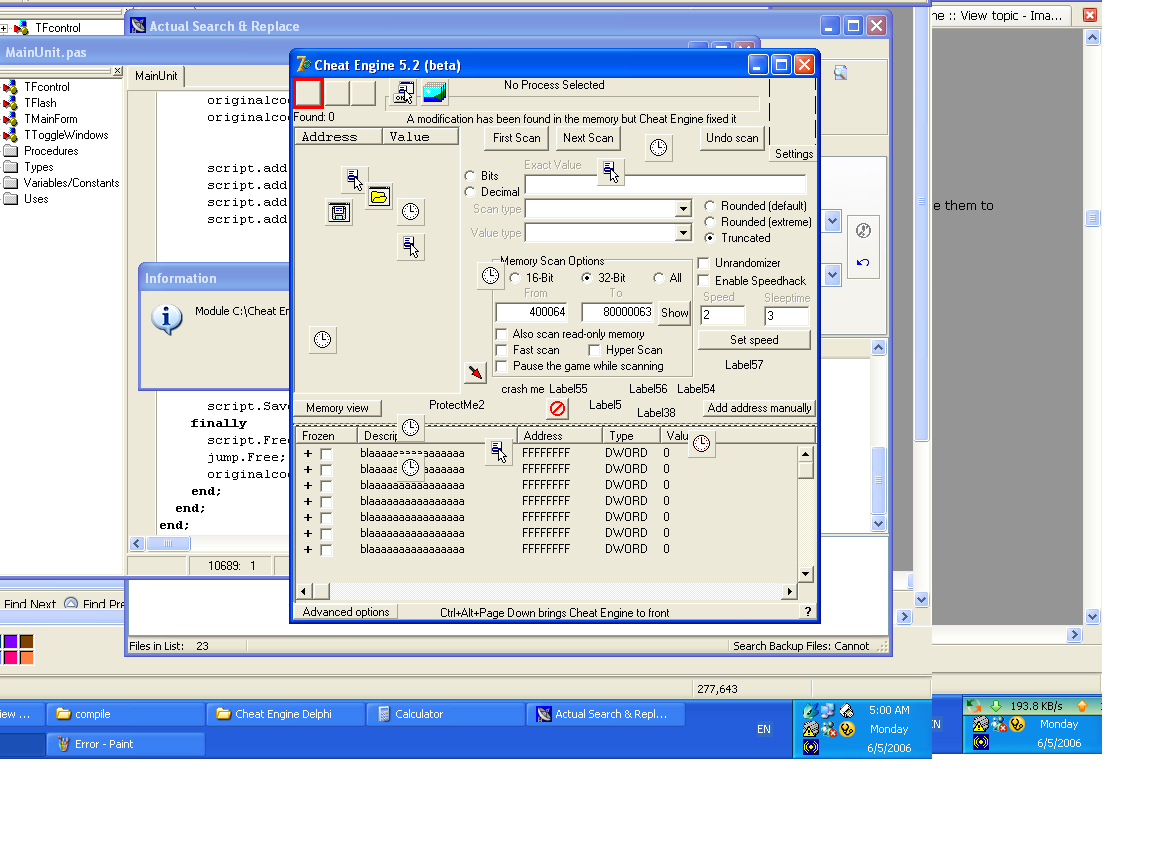
Task: Switch to the MainUnit tab
Action: pyautogui.click(x=155, y=76)
